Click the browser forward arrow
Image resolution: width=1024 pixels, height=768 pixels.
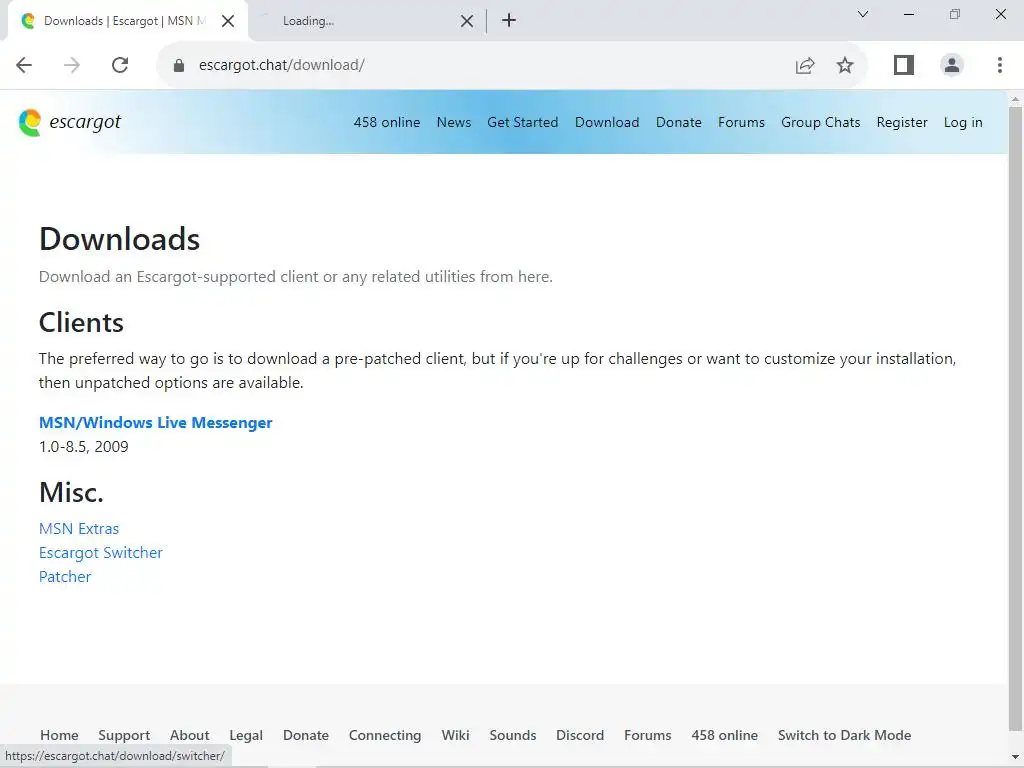pos(72,65)
